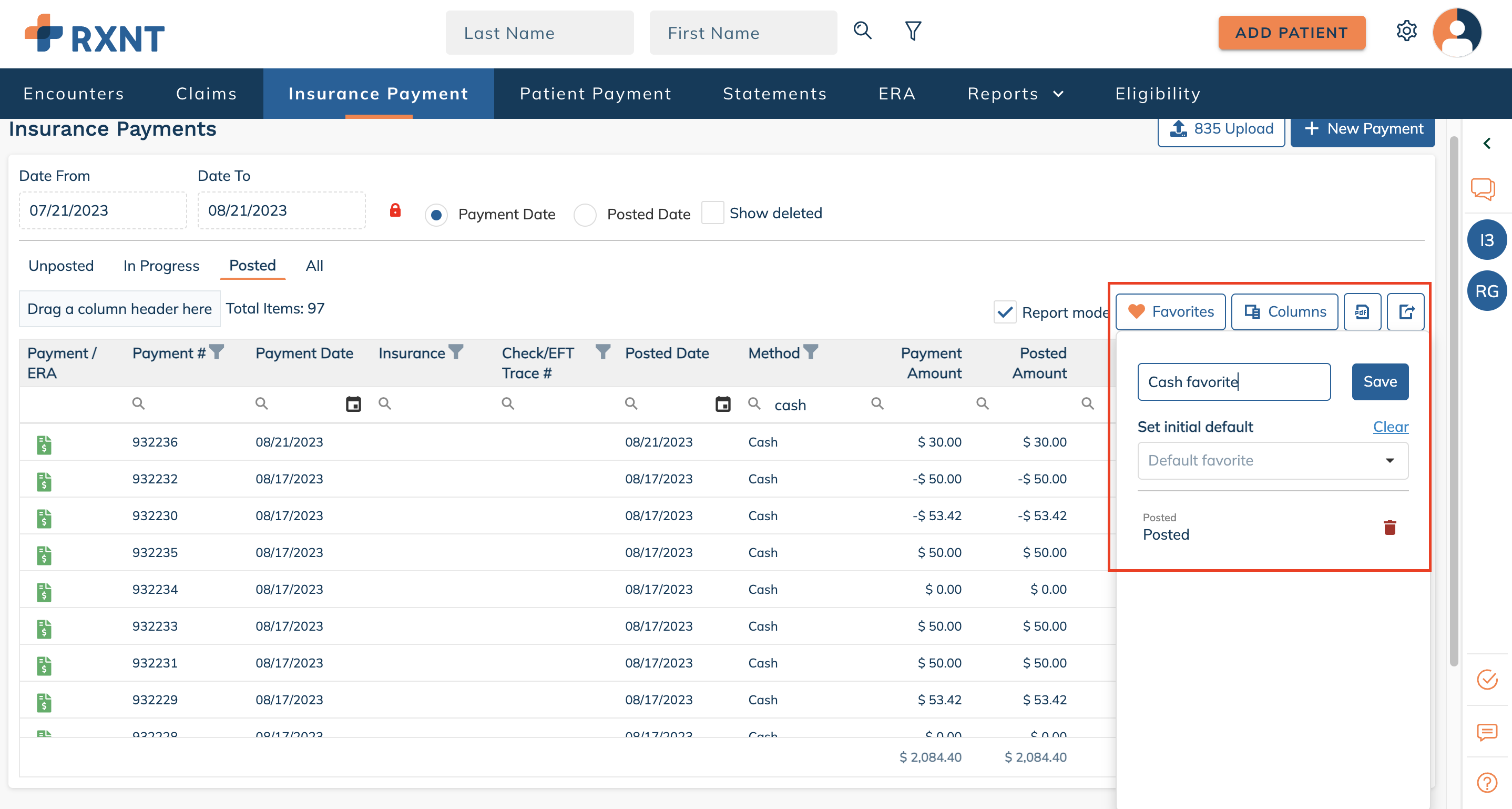Select the Payment Date radio button

click(x=436, y=215)
